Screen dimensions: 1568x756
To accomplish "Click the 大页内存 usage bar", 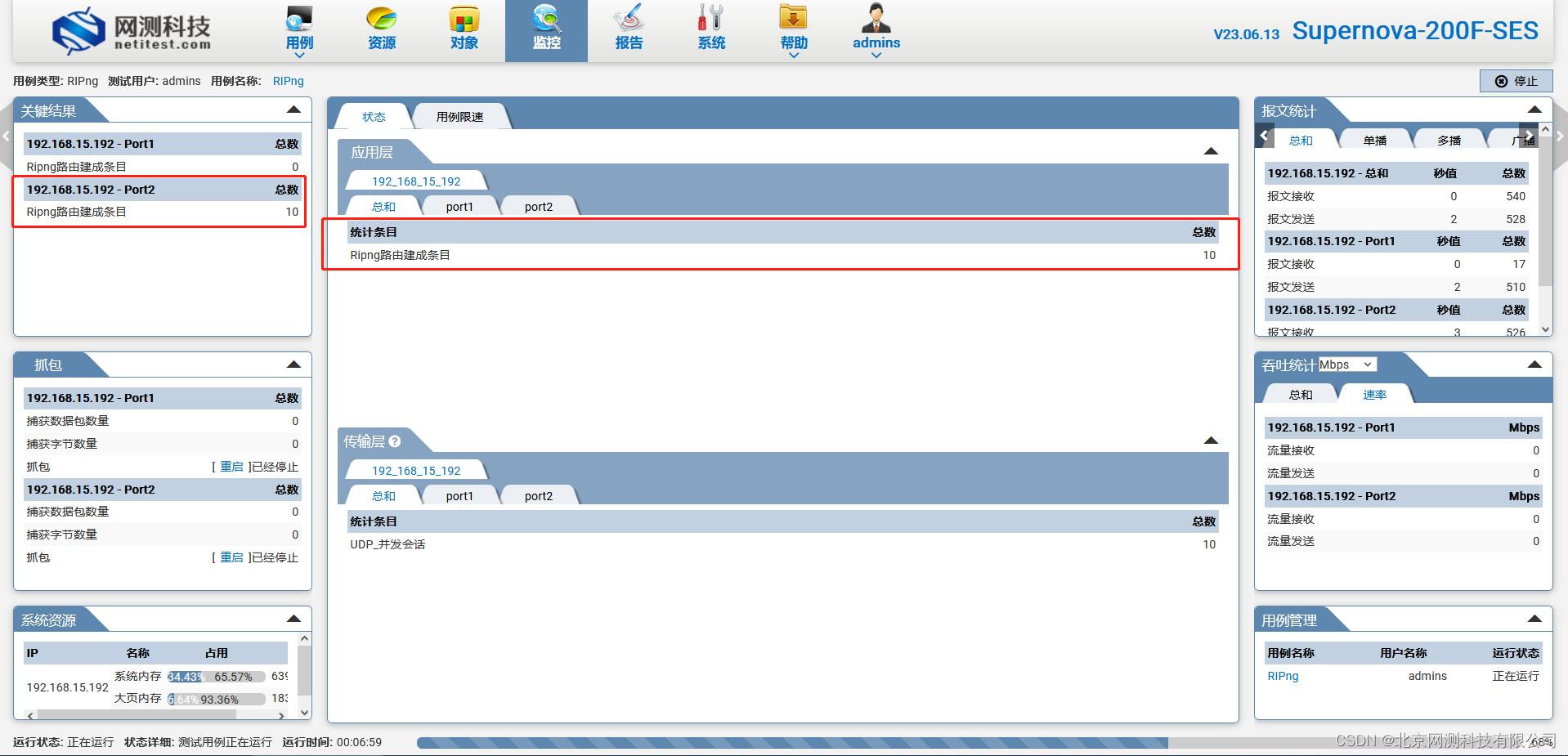I will click(217, 699).
